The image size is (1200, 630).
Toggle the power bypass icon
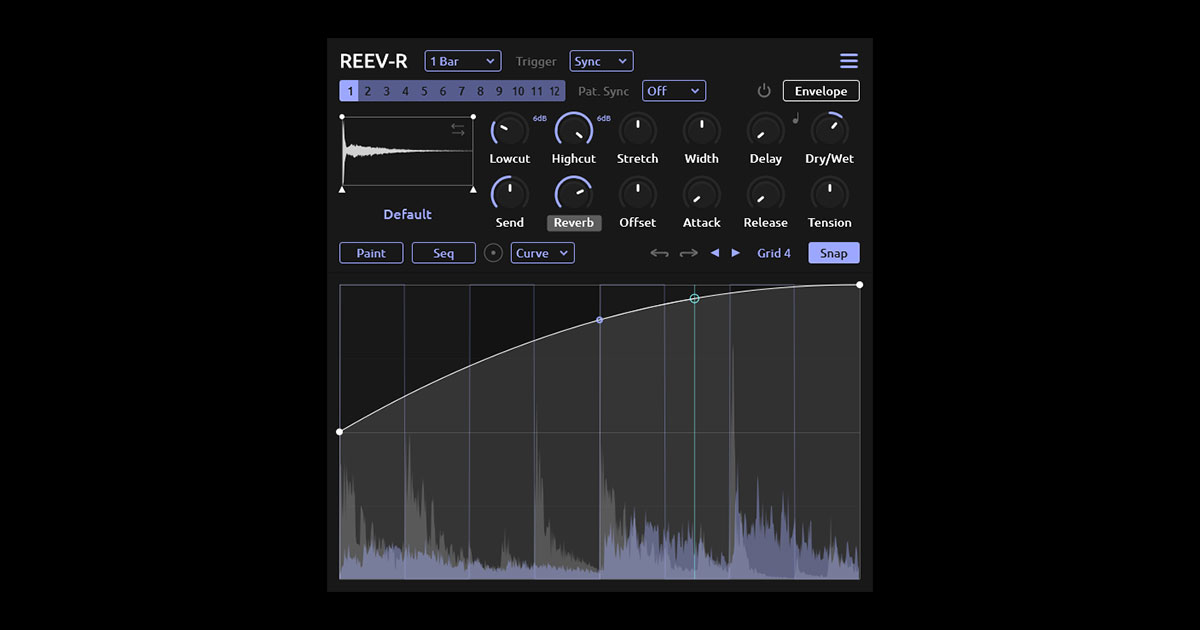[x=764, y=91]
